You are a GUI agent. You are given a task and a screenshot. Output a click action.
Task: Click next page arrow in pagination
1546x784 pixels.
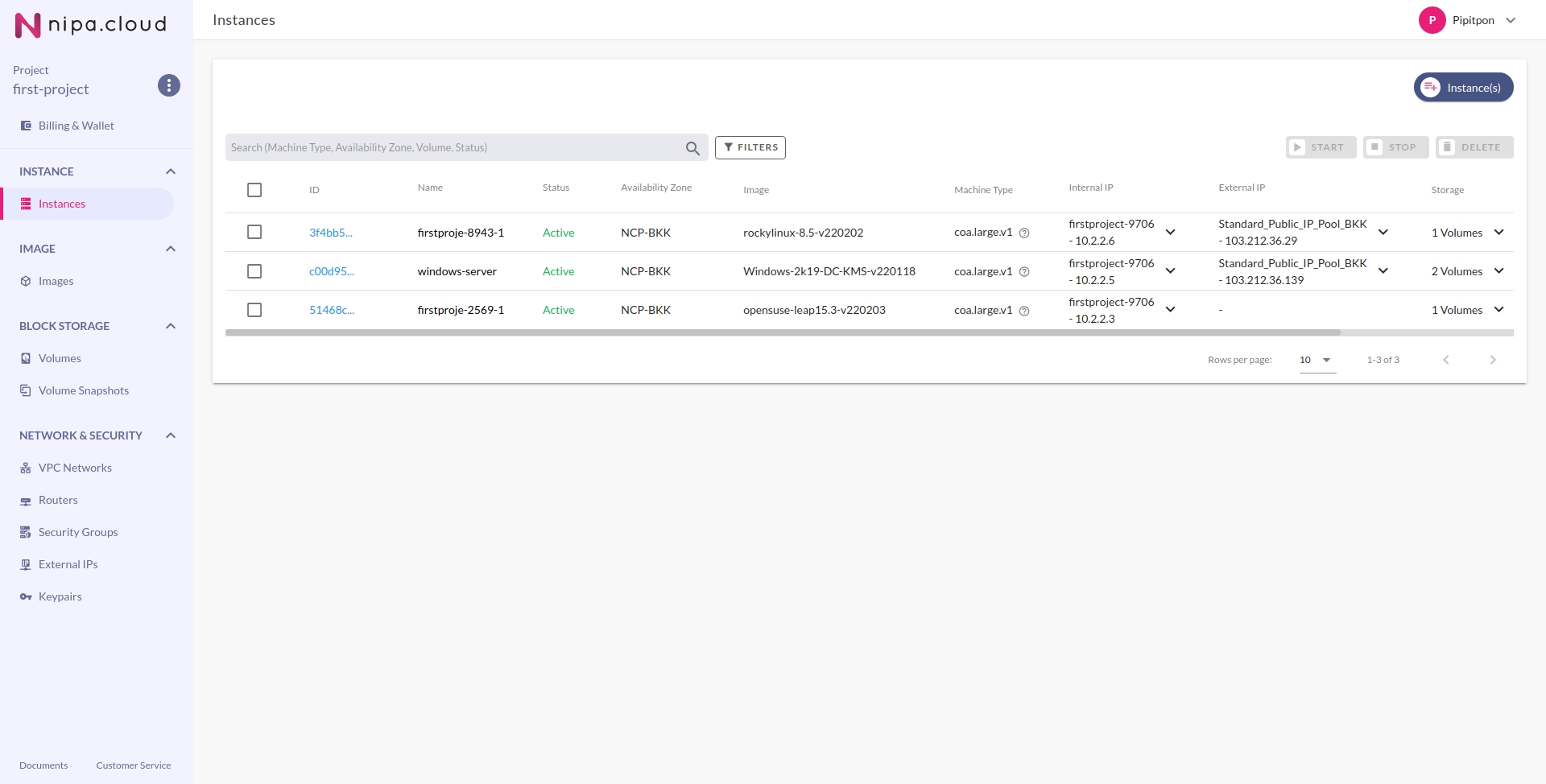[x=1492, y=360]
